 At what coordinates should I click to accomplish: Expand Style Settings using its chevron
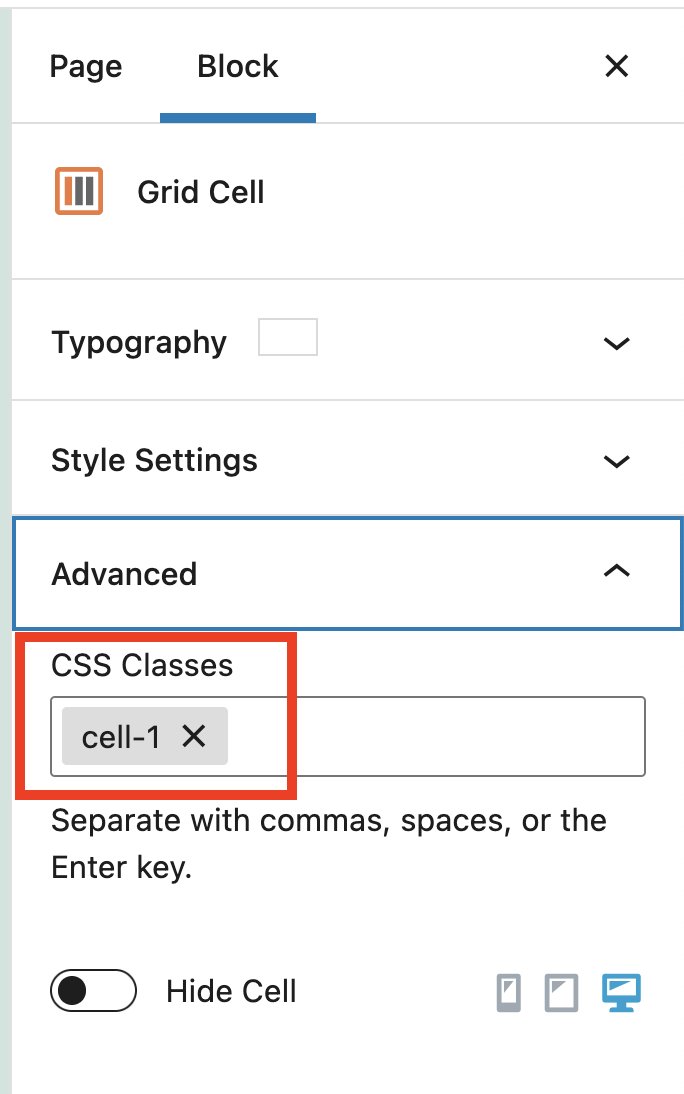pos(617,461)
